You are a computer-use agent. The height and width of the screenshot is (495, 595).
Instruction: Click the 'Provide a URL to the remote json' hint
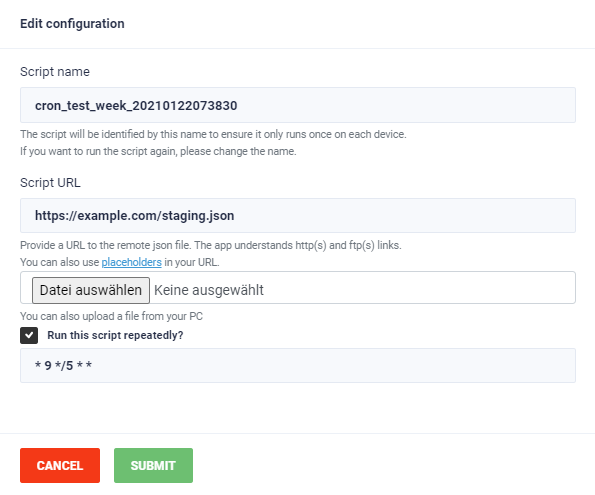tap(211, 245)
